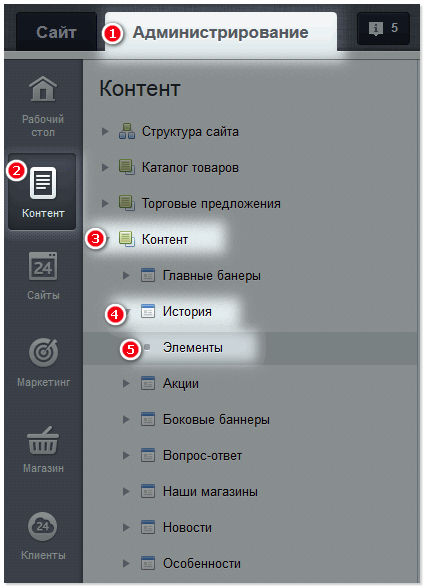Screen dimensions: 425x588
Task: Open the Сайты calendar icon
Action: pyautogui.click(x=43, y=266)
